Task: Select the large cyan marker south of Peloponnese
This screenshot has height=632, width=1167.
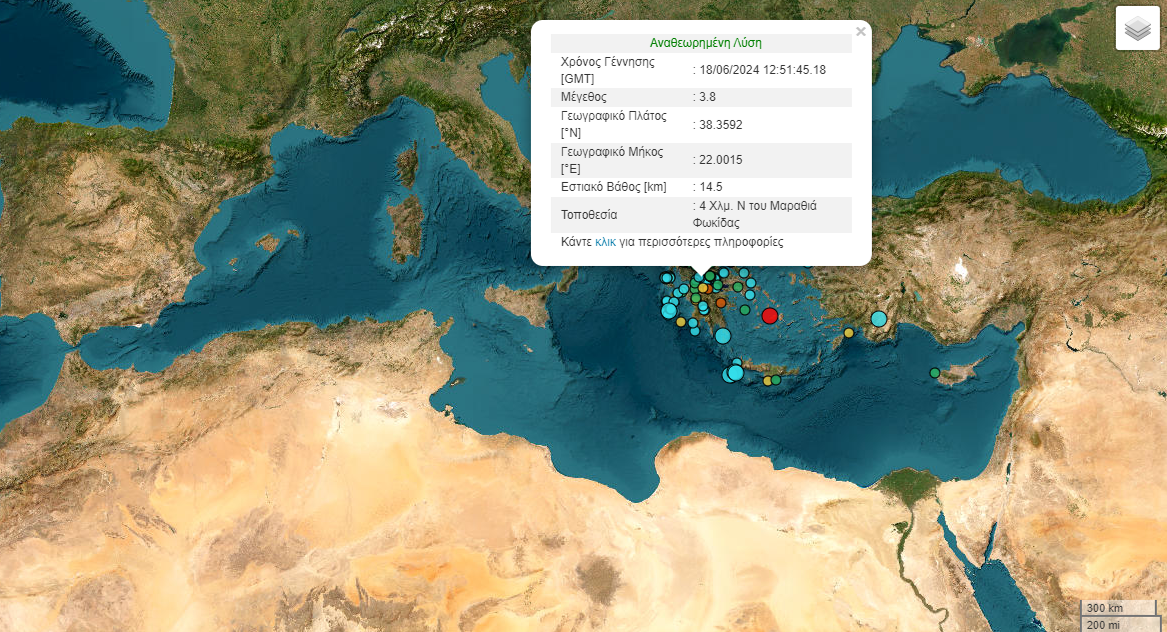Action: (x=723, y=336)
